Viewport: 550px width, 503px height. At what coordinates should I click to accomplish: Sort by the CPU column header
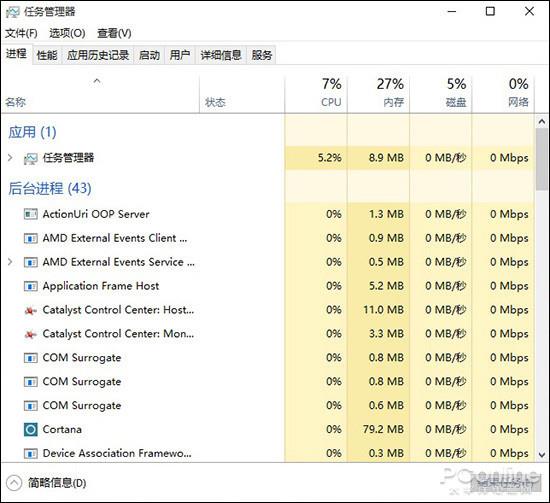tap(316, 94)
